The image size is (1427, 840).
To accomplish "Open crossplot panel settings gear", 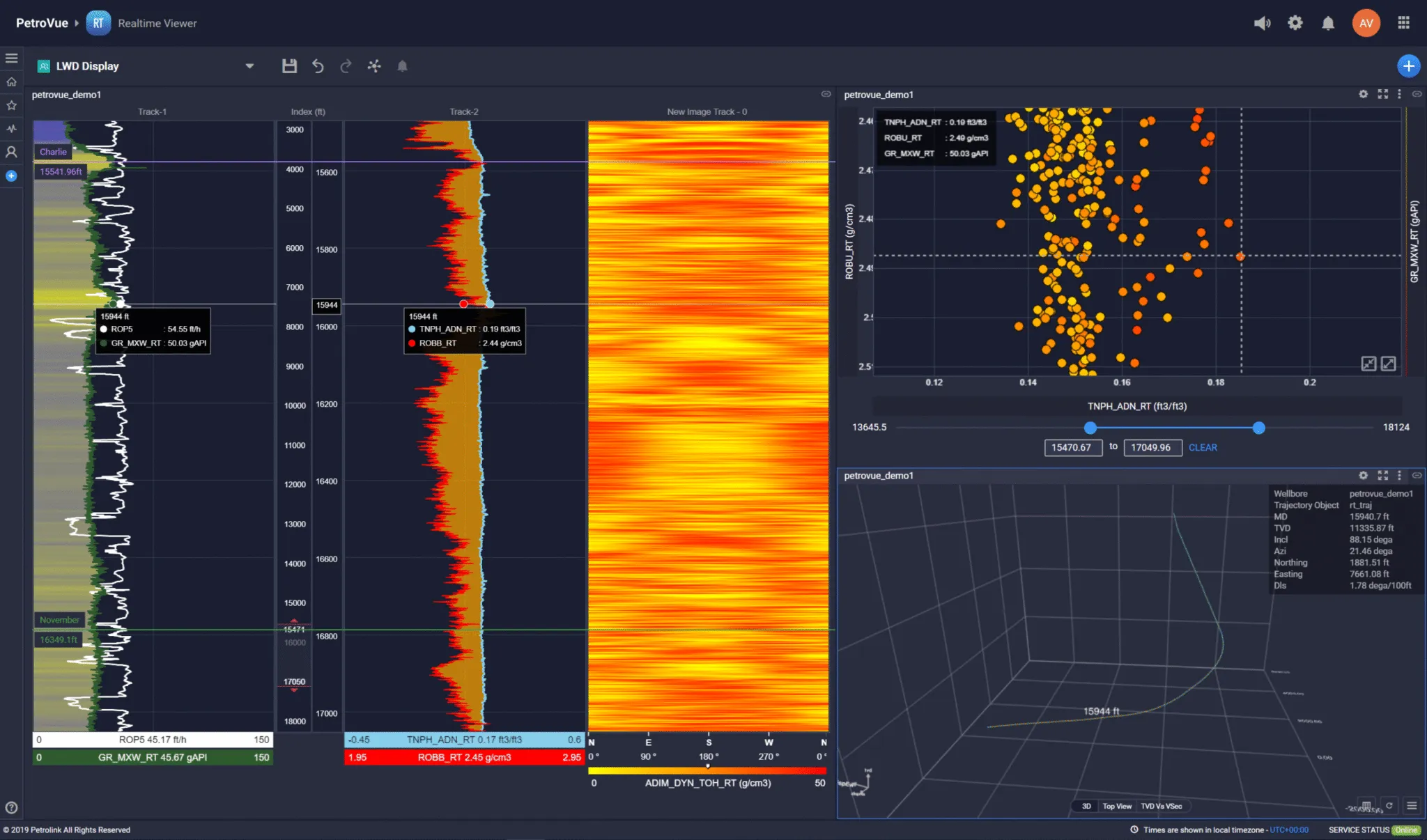I will pos(1363,94).
